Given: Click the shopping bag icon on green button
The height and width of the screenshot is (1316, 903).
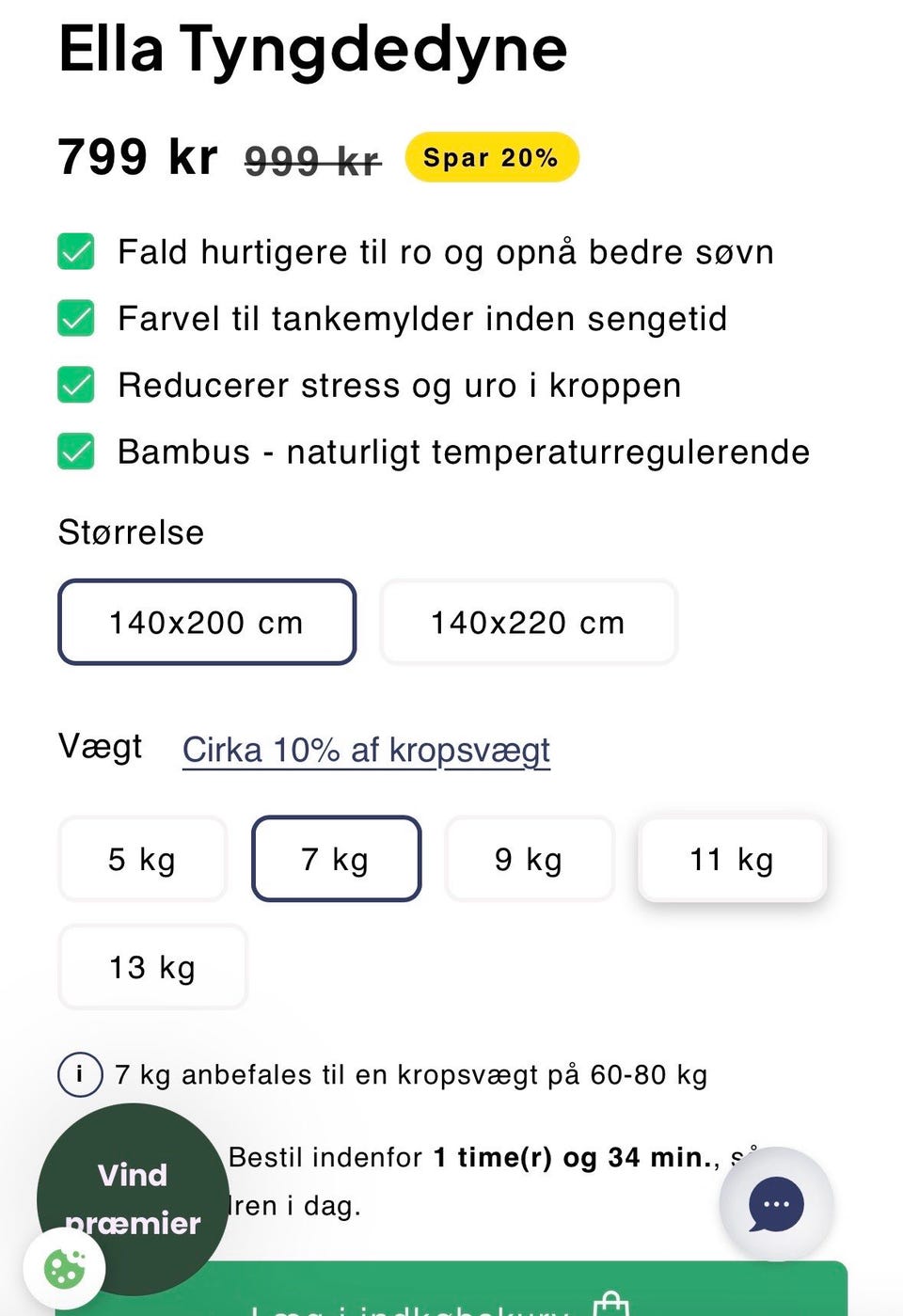Looking at the screenshot, I should click(x=611, y=1304).
